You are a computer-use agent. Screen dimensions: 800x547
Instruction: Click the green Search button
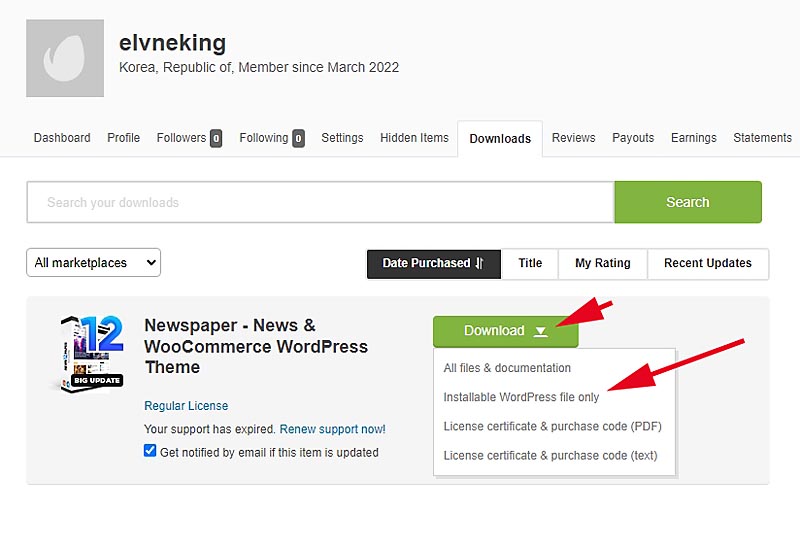(x=688, y=202)
